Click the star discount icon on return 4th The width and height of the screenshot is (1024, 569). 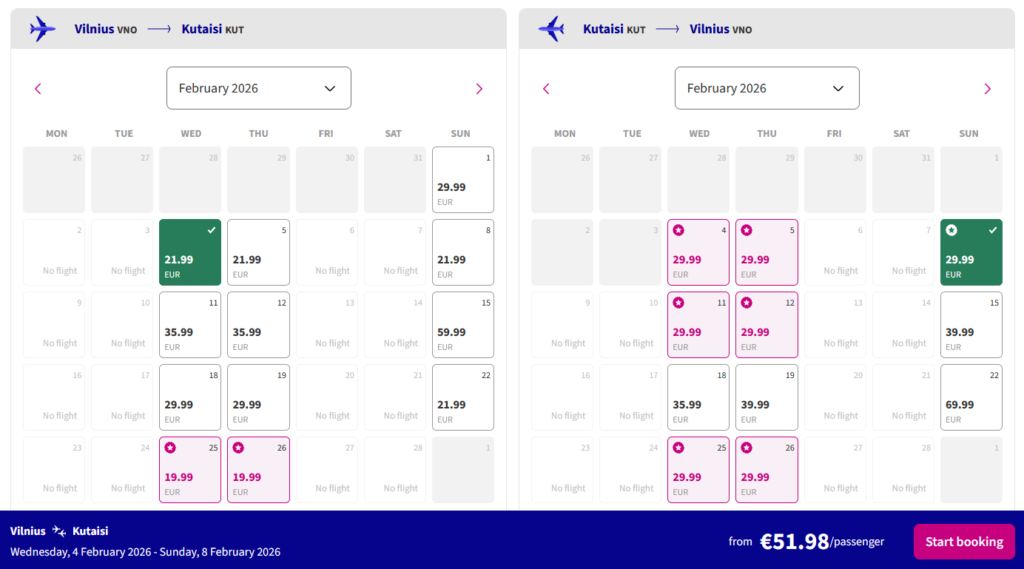pos(678,230)
